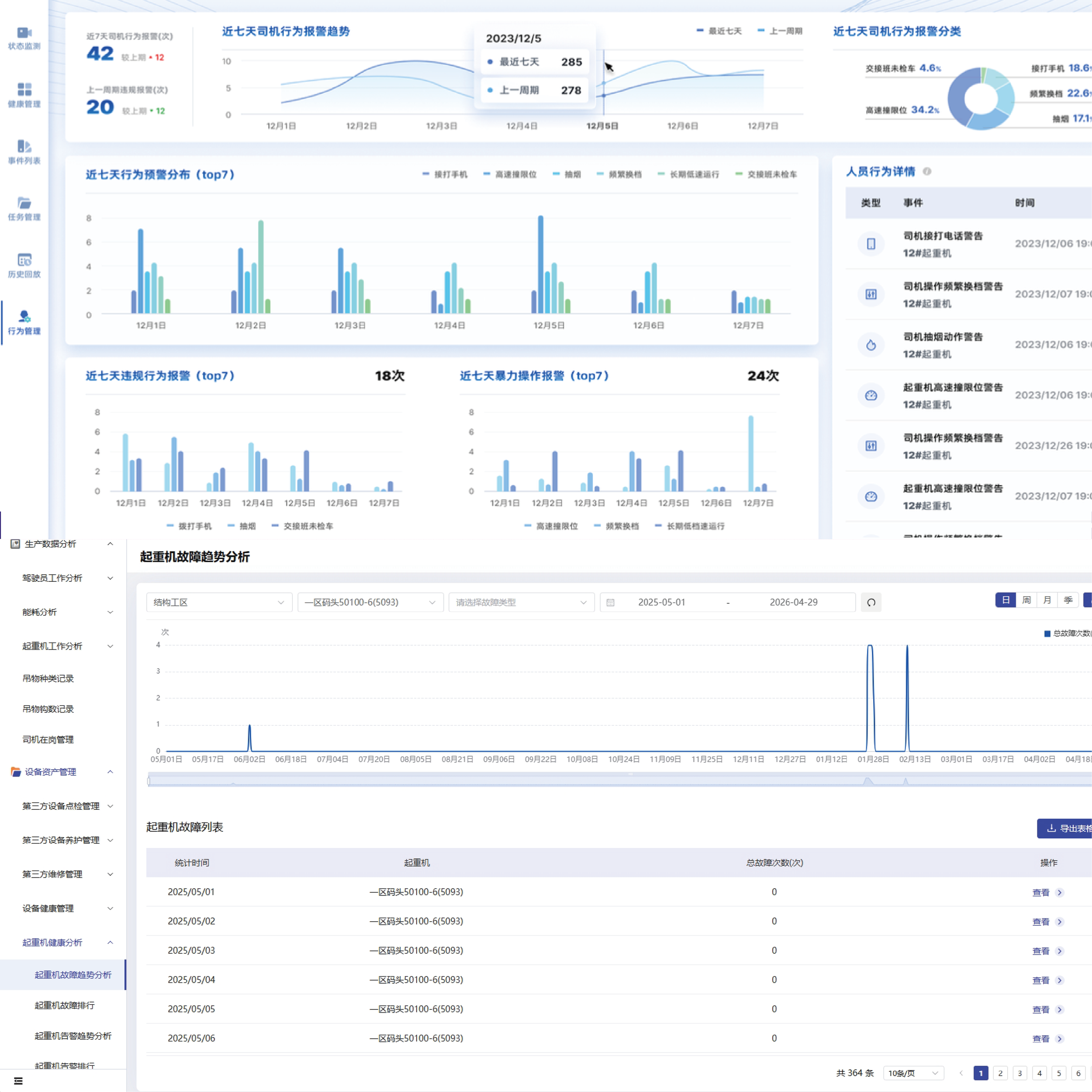Collapse 起重机健康分析 submenu
Viewport: 1092px width, 1092px height.
[x=110, y=942]
